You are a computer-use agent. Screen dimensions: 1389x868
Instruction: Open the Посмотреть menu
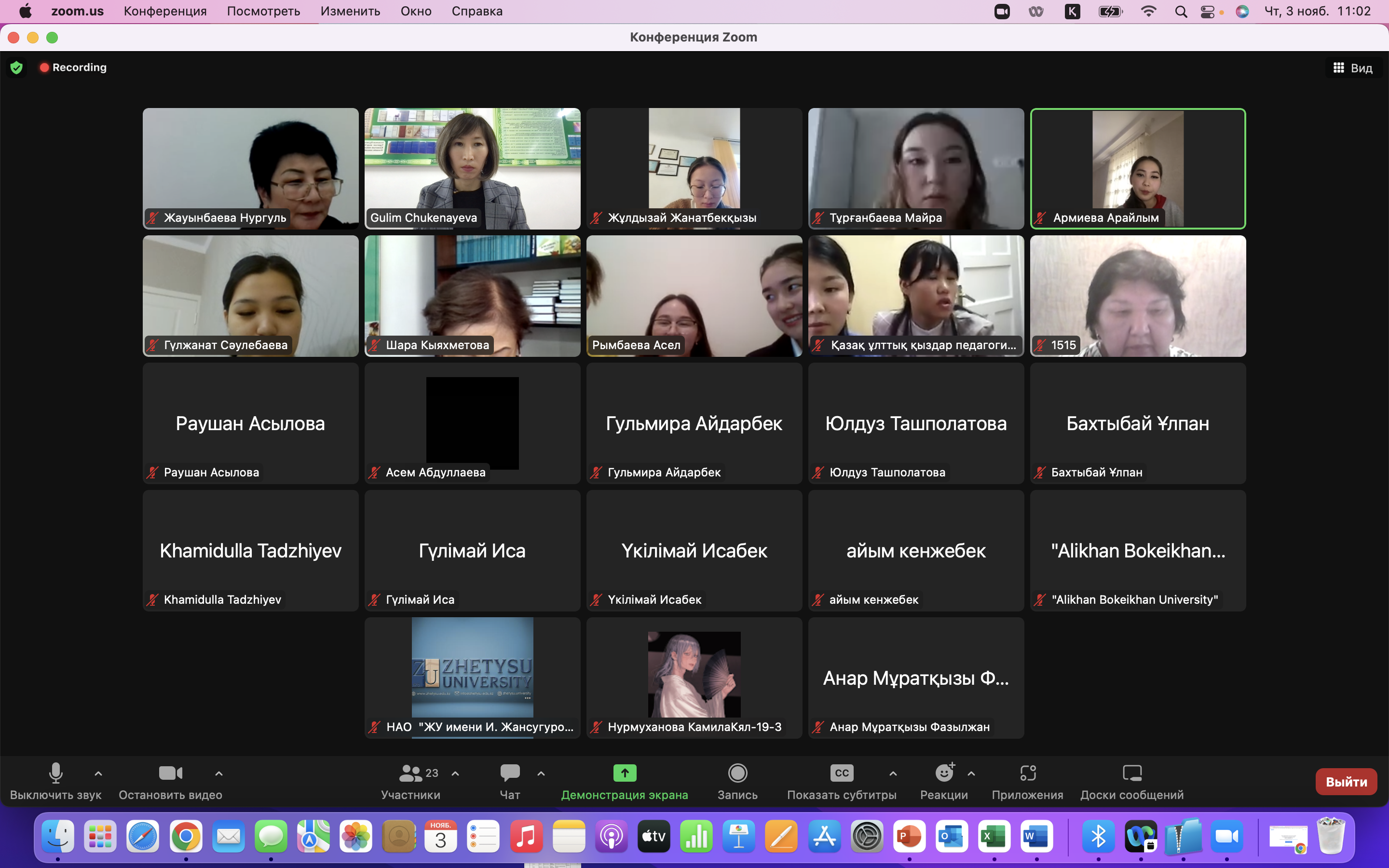pos(263,12)
